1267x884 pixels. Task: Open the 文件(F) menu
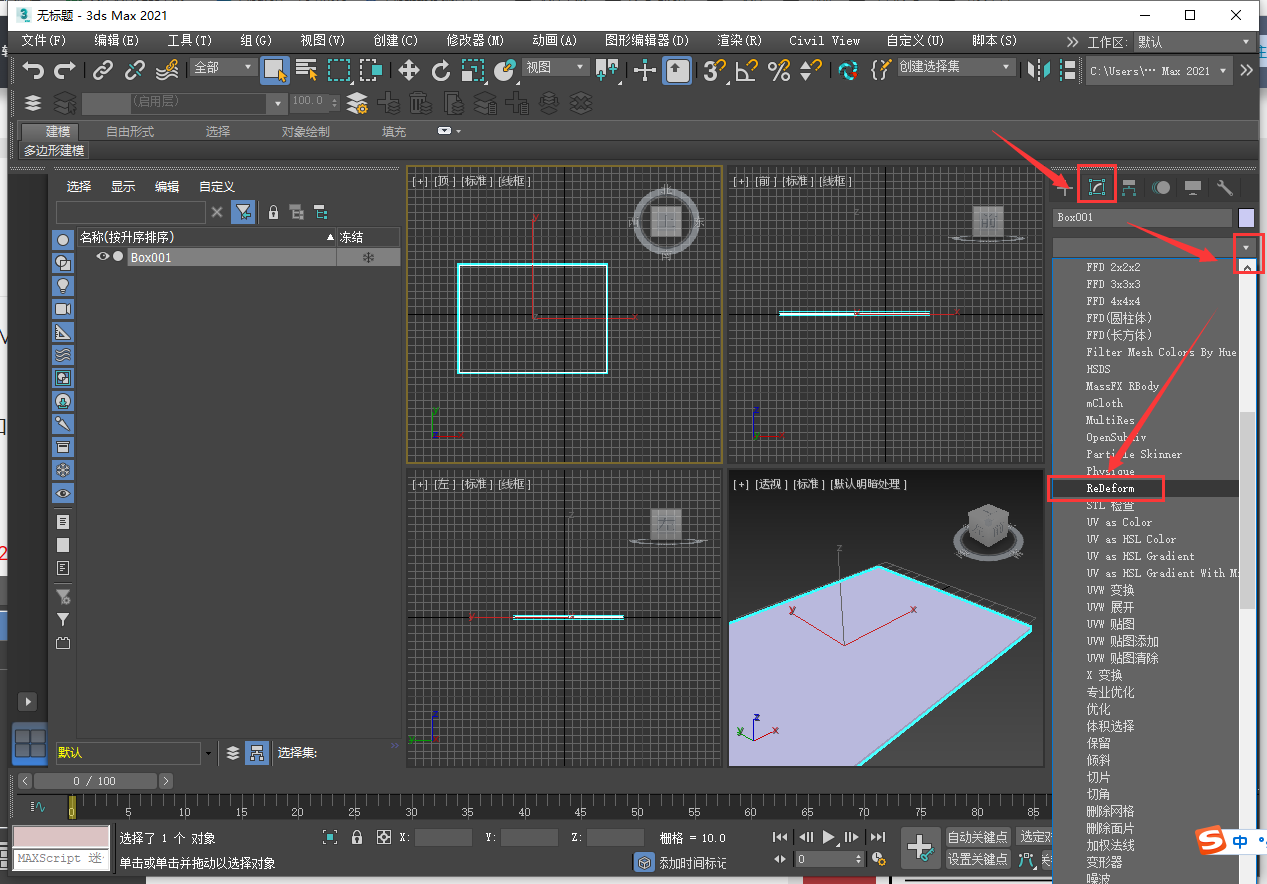(44, 41)
